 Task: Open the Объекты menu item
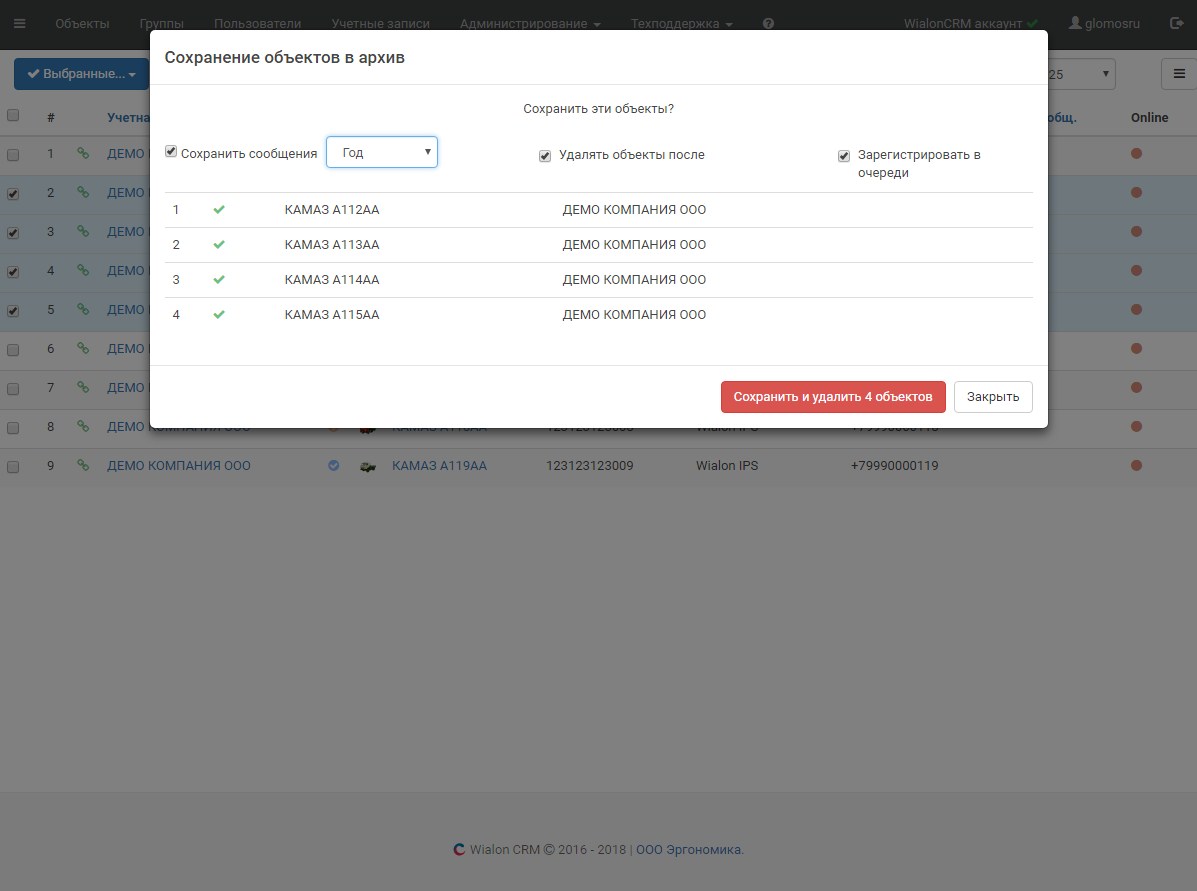[x=82, y=23]
